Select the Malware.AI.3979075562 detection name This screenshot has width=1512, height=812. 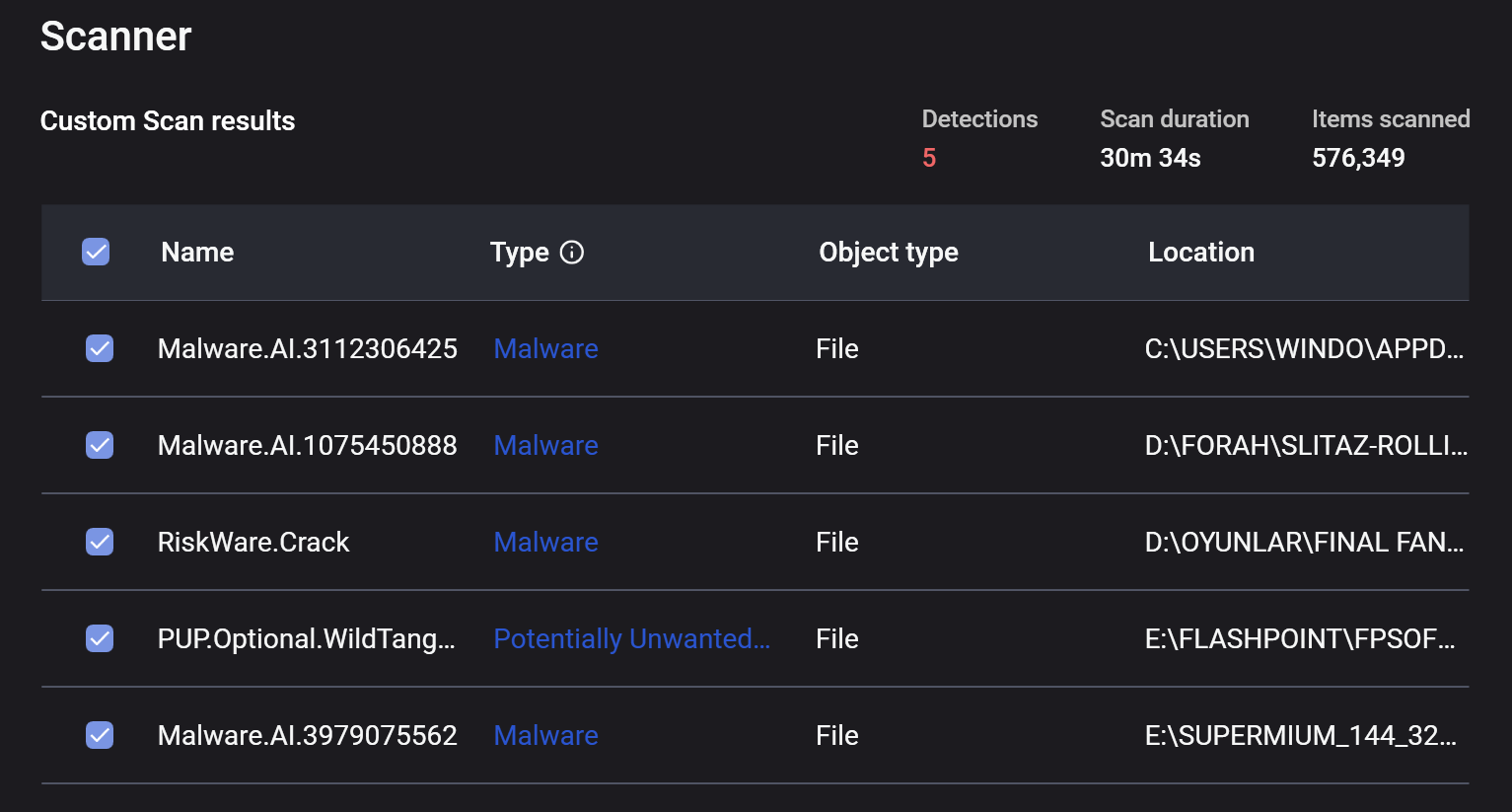click(x=308, y=735)
